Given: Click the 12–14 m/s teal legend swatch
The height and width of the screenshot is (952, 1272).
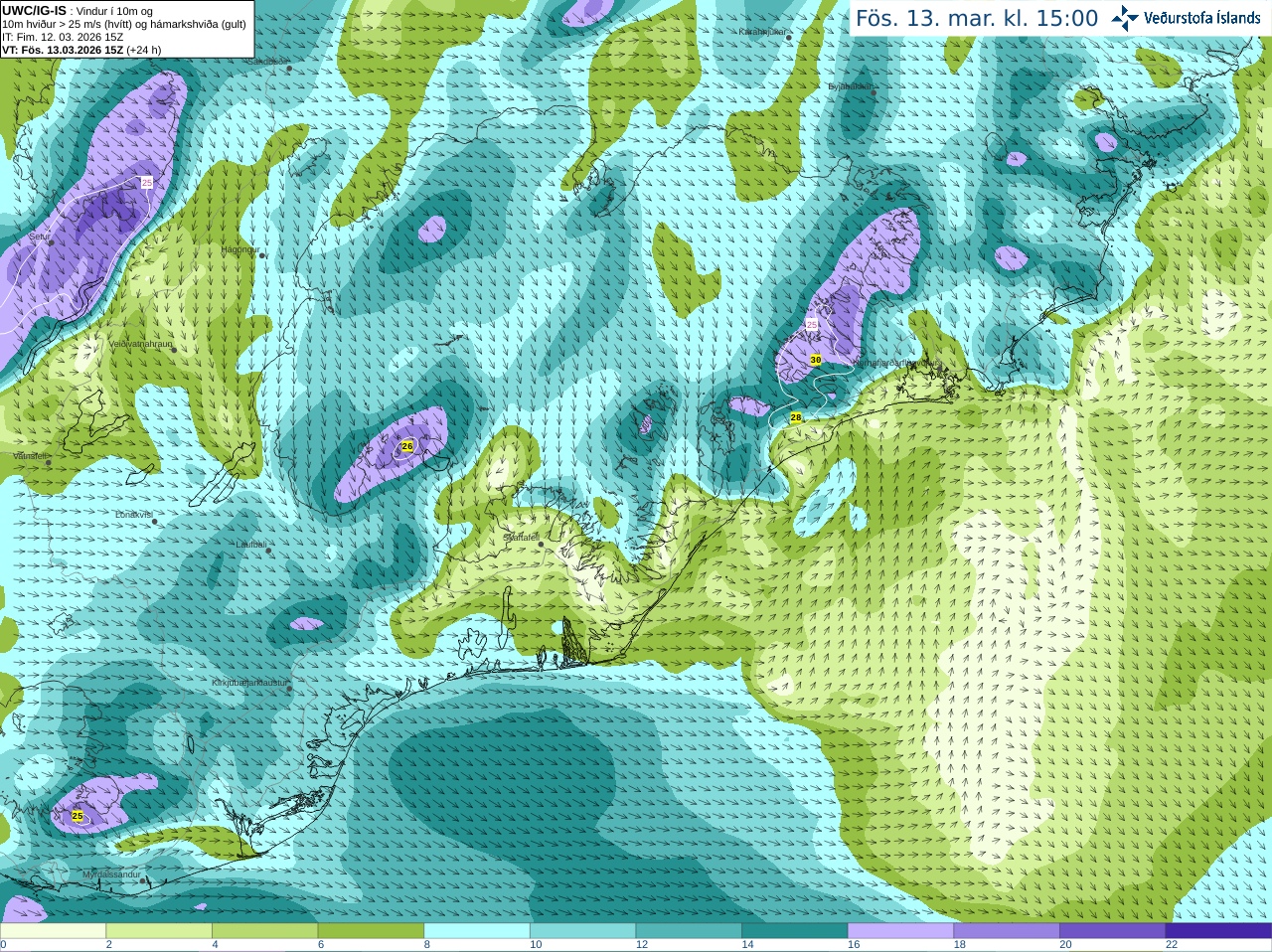Looking at the screenshot, I should (689, 931).
